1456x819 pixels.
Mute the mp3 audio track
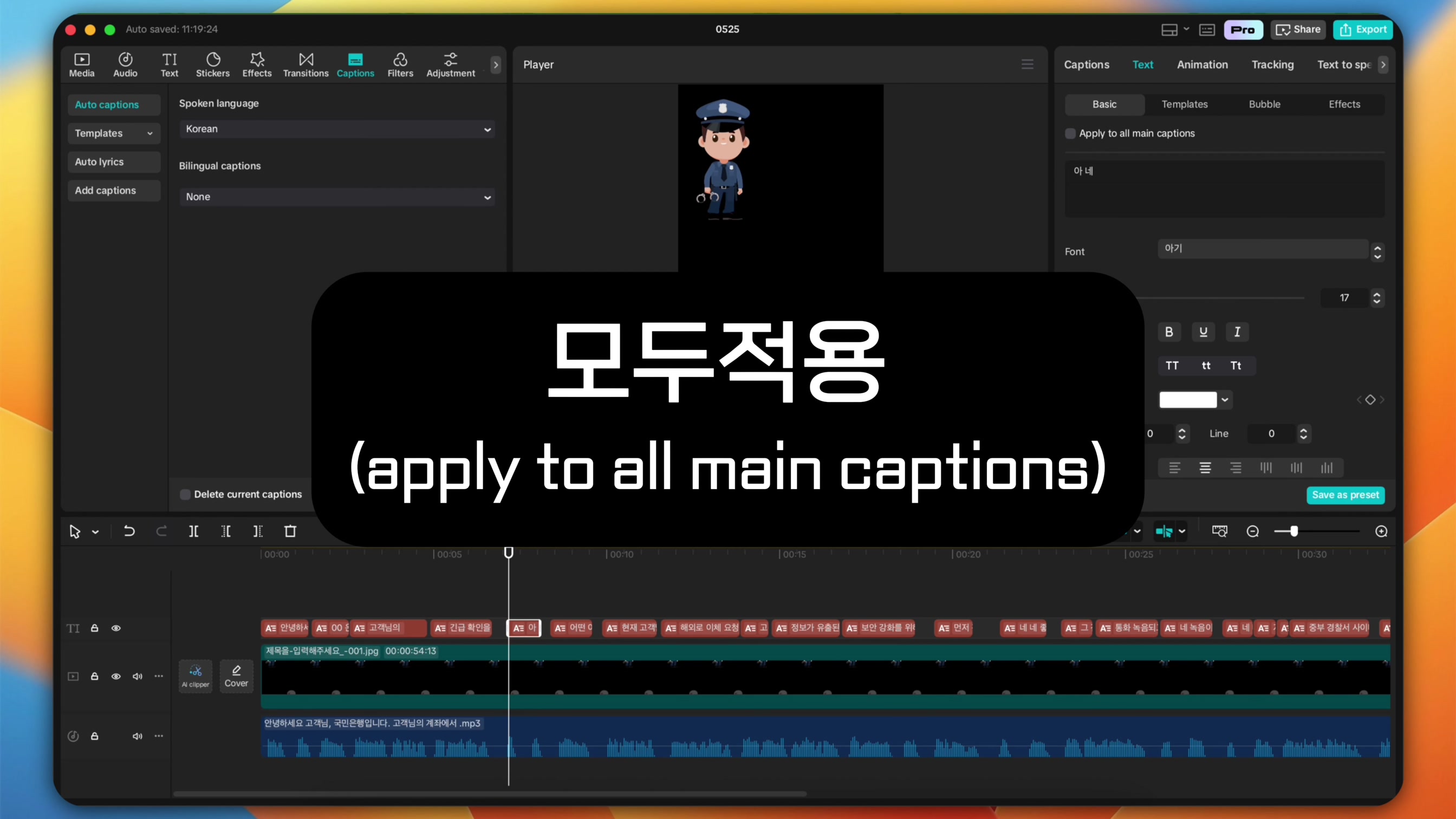[138, 736]
